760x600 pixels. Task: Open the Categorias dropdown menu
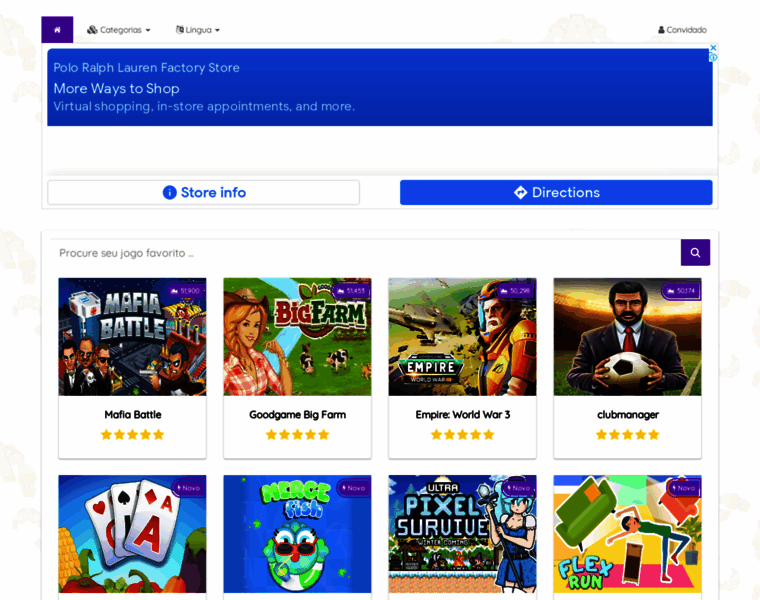pyautogui.click(x=119, y=30)
